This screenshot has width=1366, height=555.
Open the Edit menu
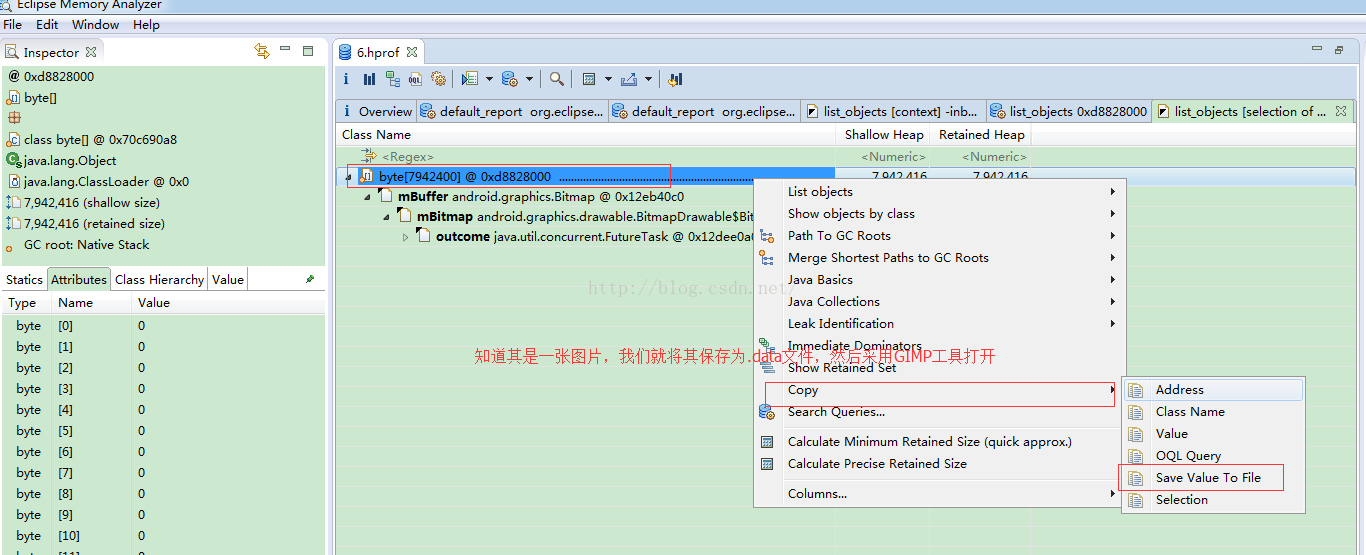click(x=47, y=24)
